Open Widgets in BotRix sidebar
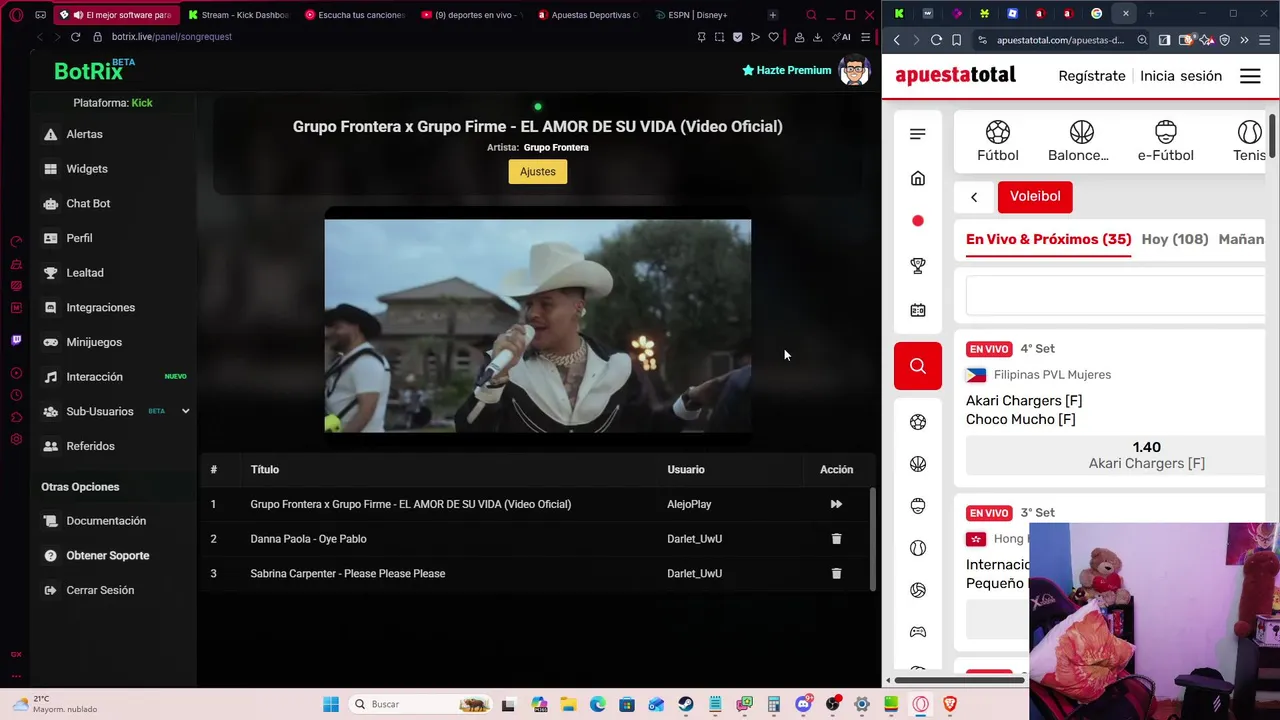 86,169
